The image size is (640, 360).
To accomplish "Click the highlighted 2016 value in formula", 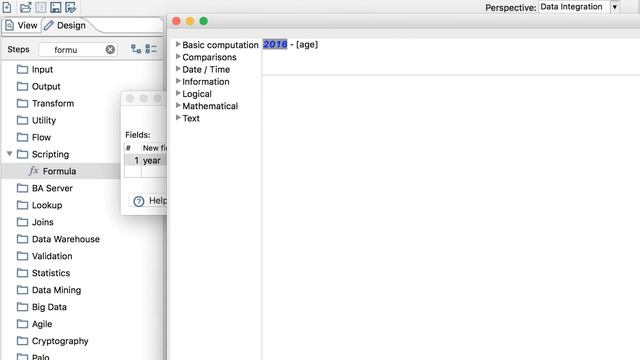I will (x=275, y=44).
